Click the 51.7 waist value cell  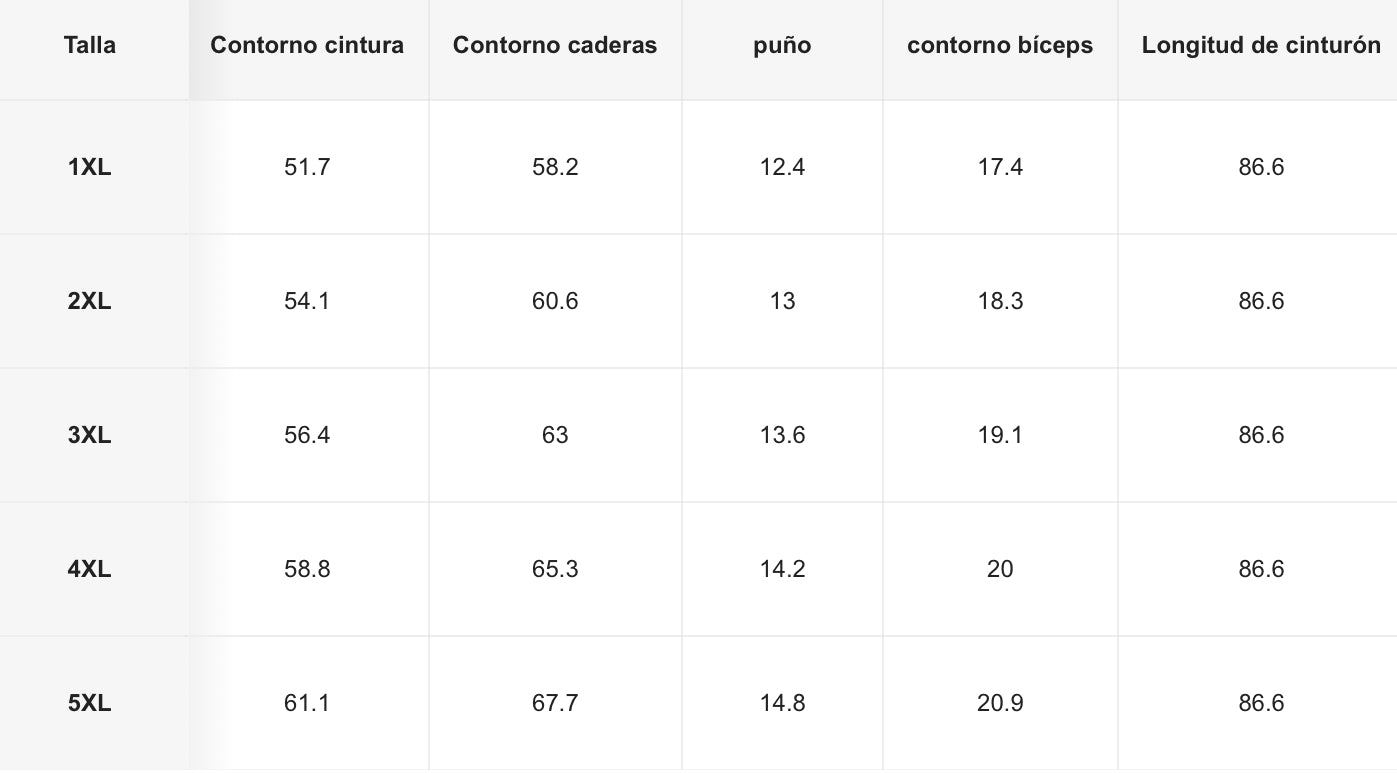(307, 167)
